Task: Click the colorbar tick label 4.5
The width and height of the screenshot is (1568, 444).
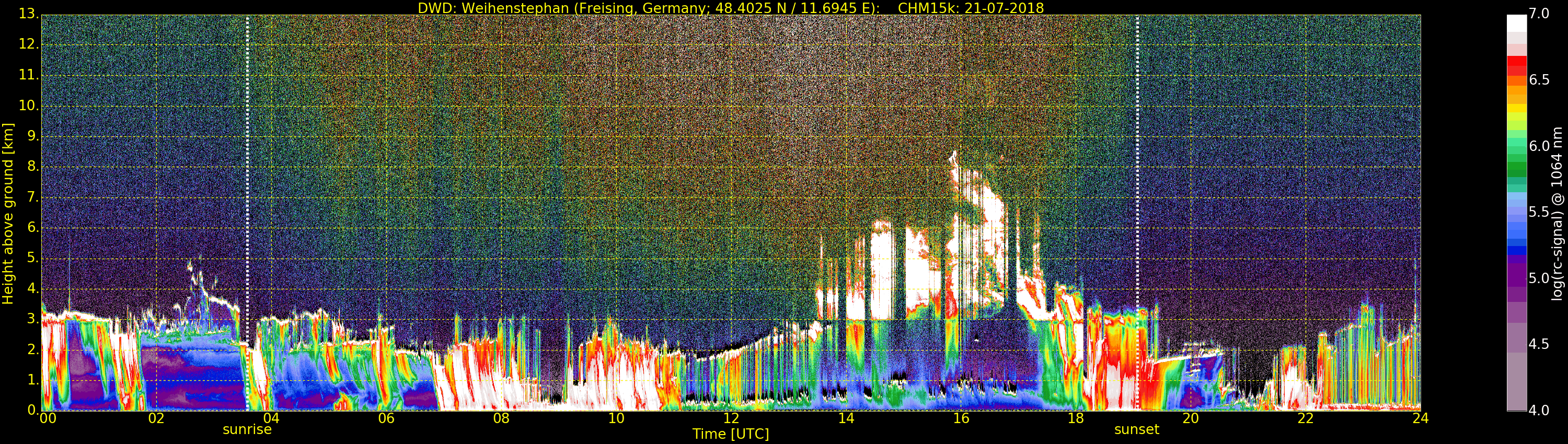Action: point(1539,344)
